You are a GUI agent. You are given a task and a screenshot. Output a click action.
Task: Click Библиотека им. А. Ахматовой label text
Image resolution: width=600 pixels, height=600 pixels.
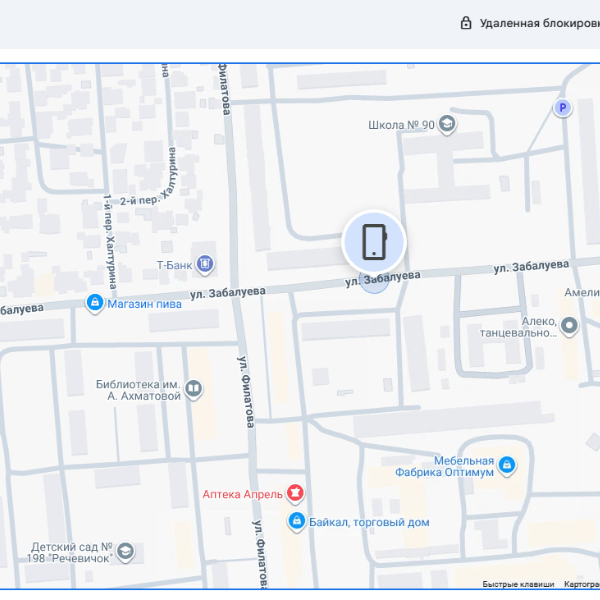[138, 390]
